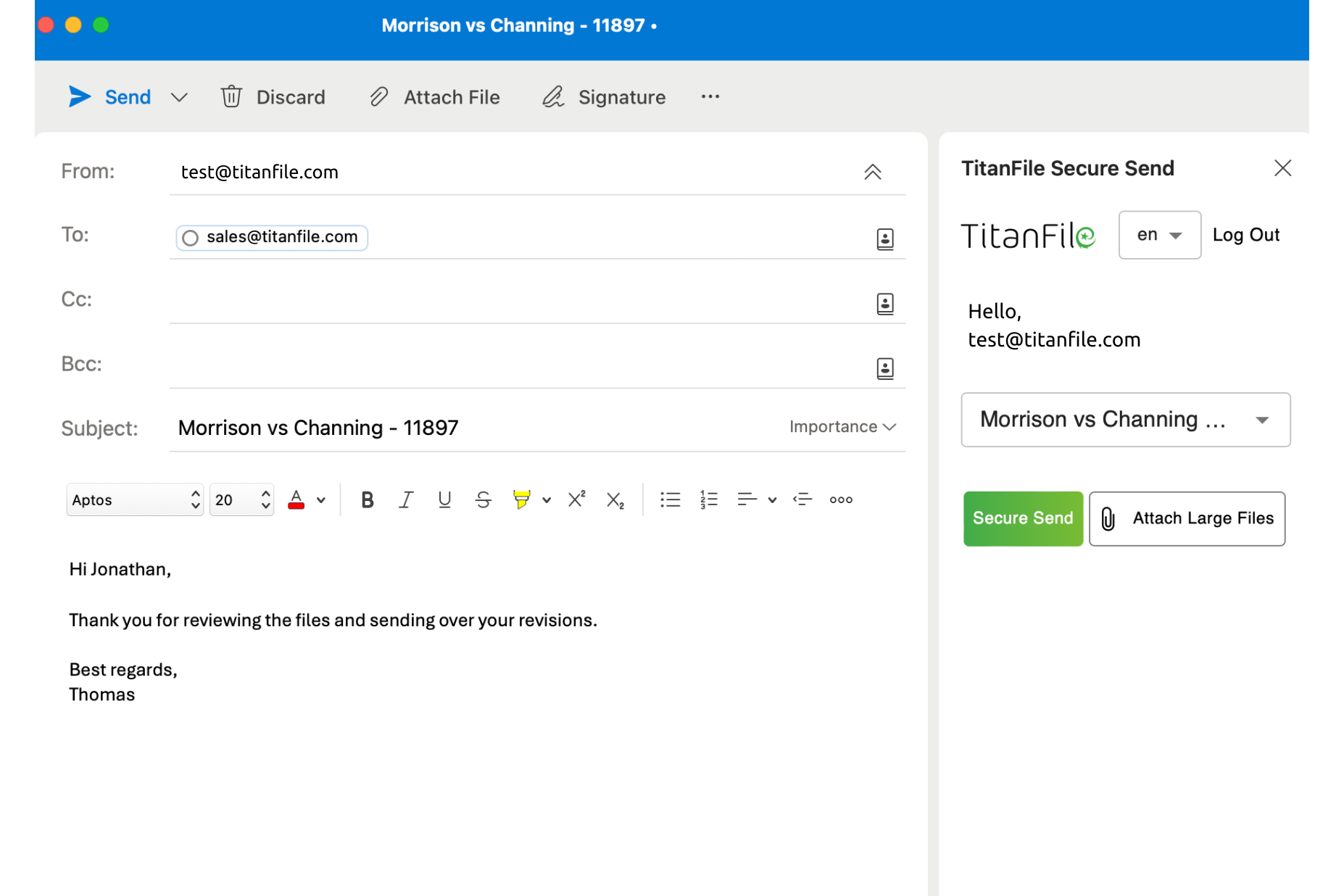Click the decrease indent icon
The image size is (1344, 896).
point(802,499)
